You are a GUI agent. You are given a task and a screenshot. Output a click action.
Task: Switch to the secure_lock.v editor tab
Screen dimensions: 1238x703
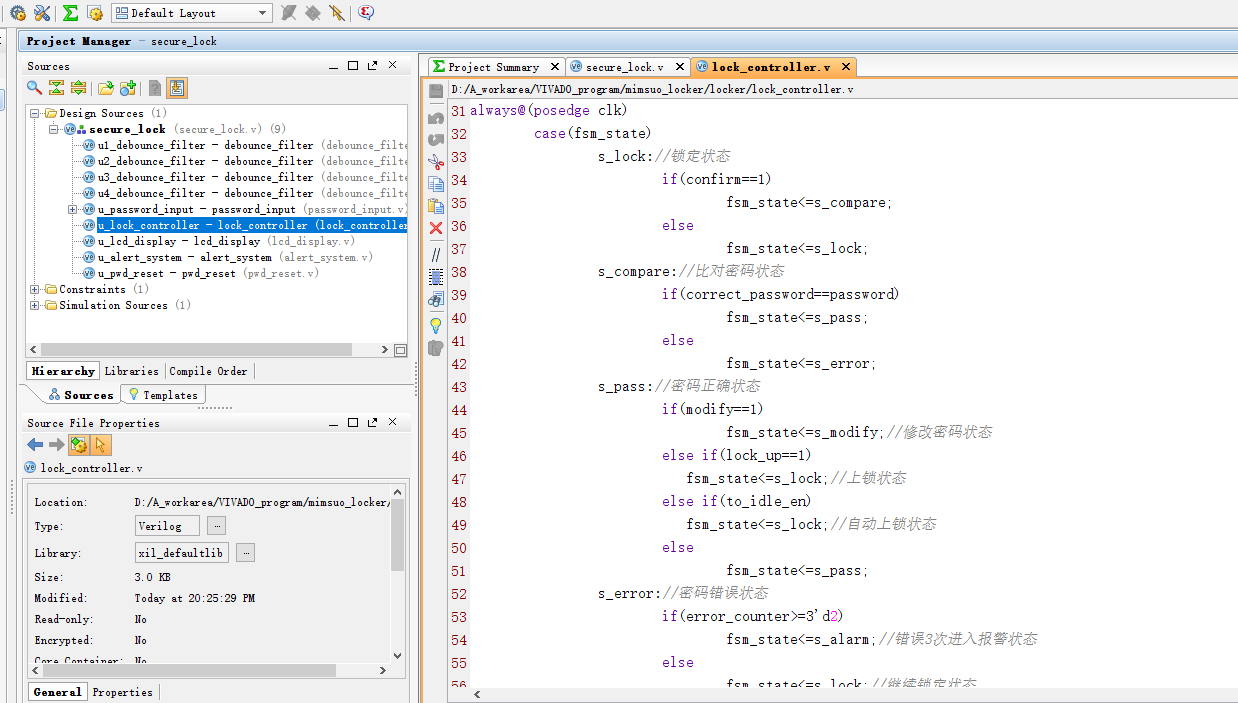[x=624, y=67]
